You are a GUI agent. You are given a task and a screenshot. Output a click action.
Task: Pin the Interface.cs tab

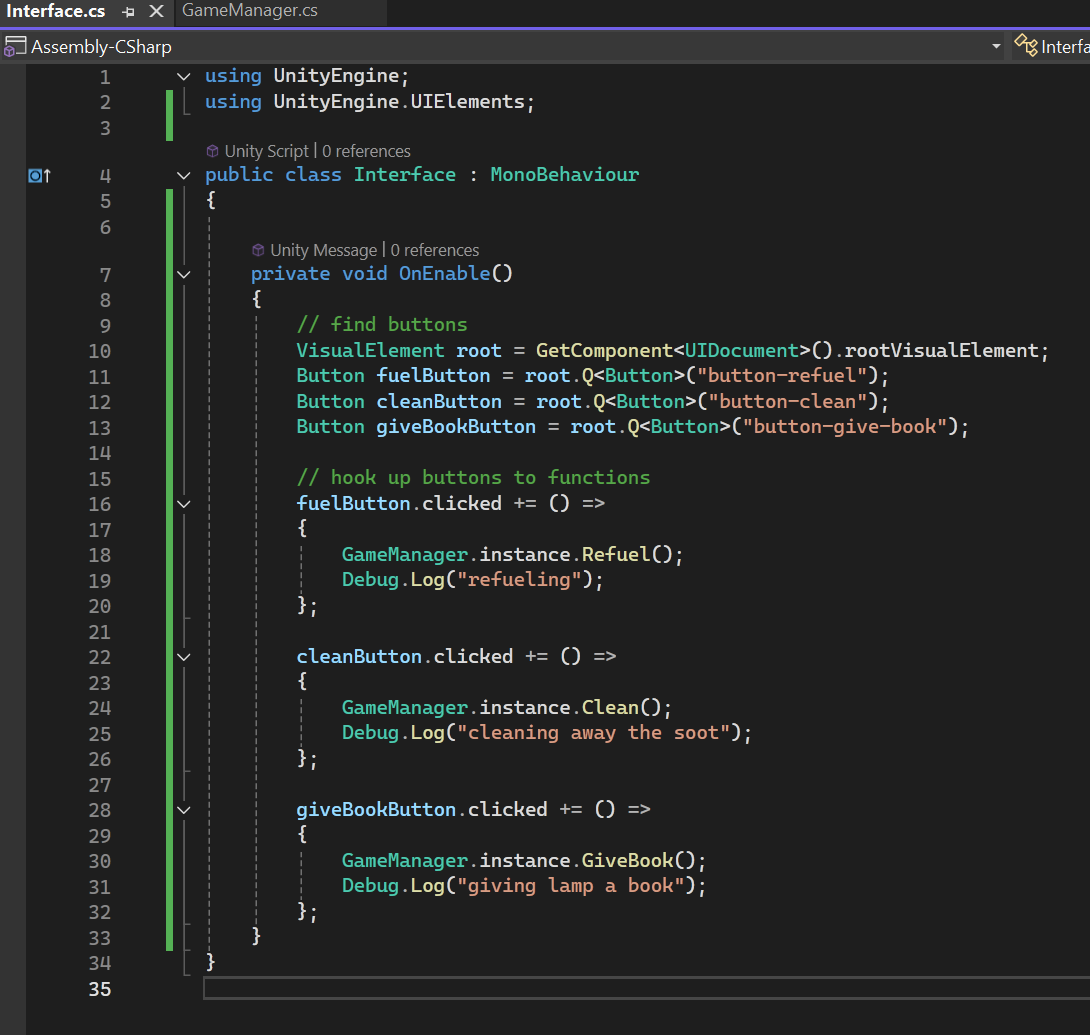click(x=129, y=12)
